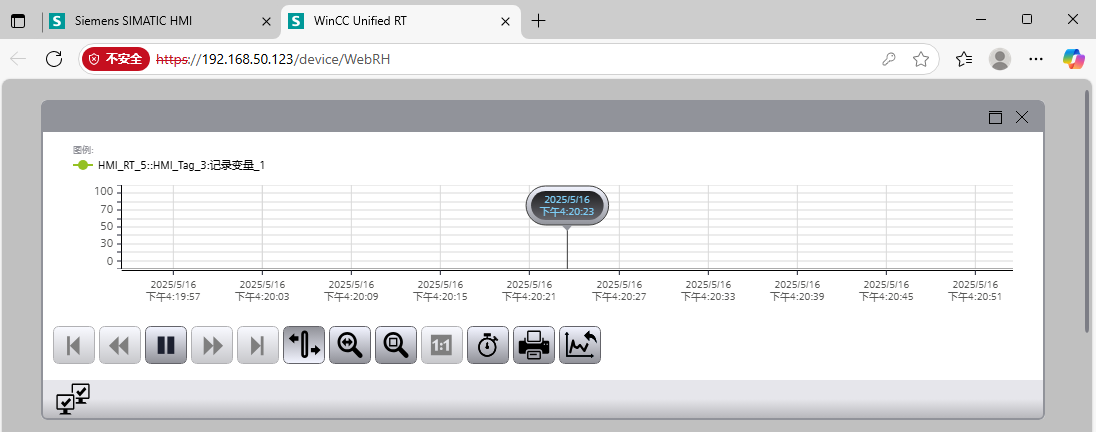1096x432 pixels.
Task: Open the saved passwords key icon
Action: (888, 59)
